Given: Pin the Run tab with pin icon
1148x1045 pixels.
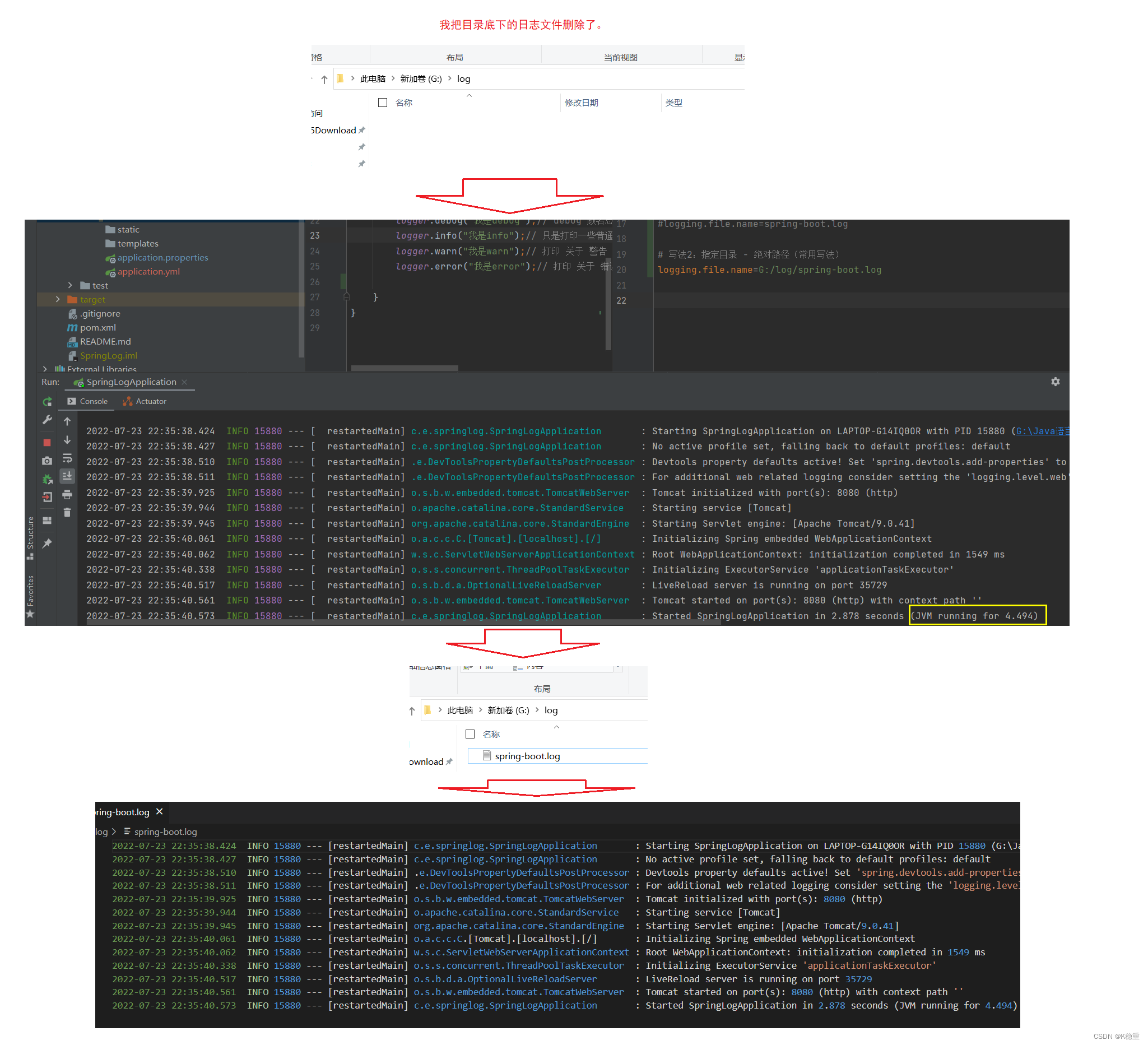Looking at the screenshot, I should (x=47, y=544).
